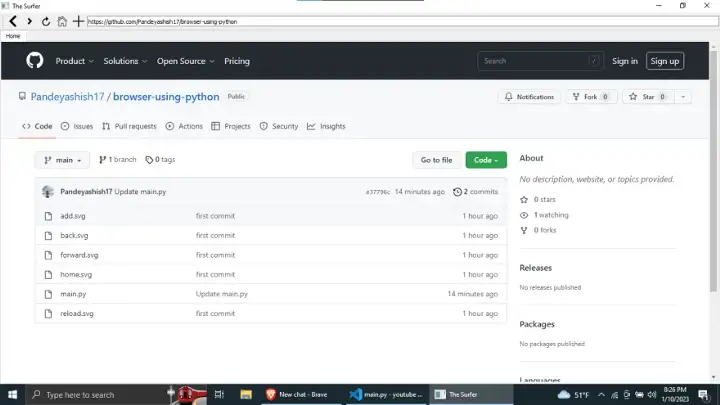Open the Windows Start menu
Screen dimensions: 720x405
12,394
